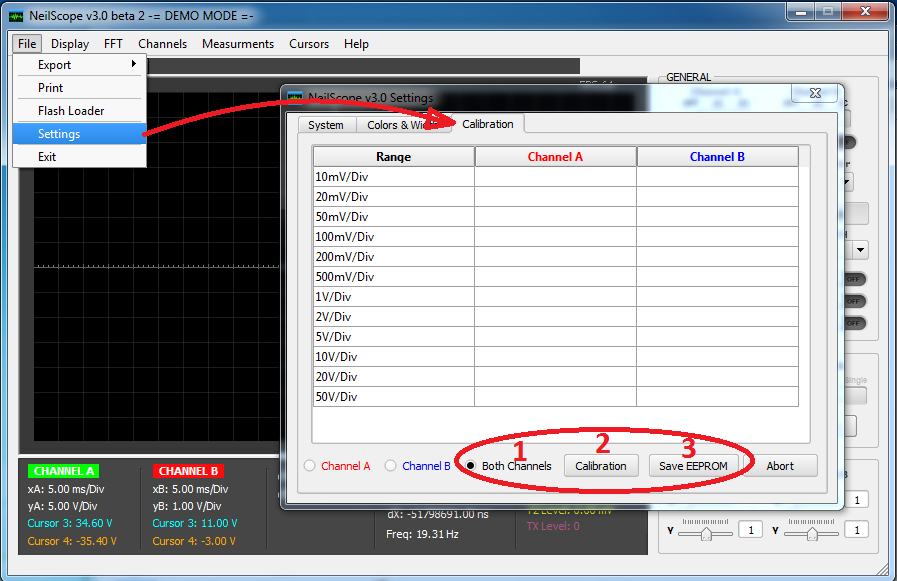
Task: Select the 20mV/Div range row
Action: [555, 197]
